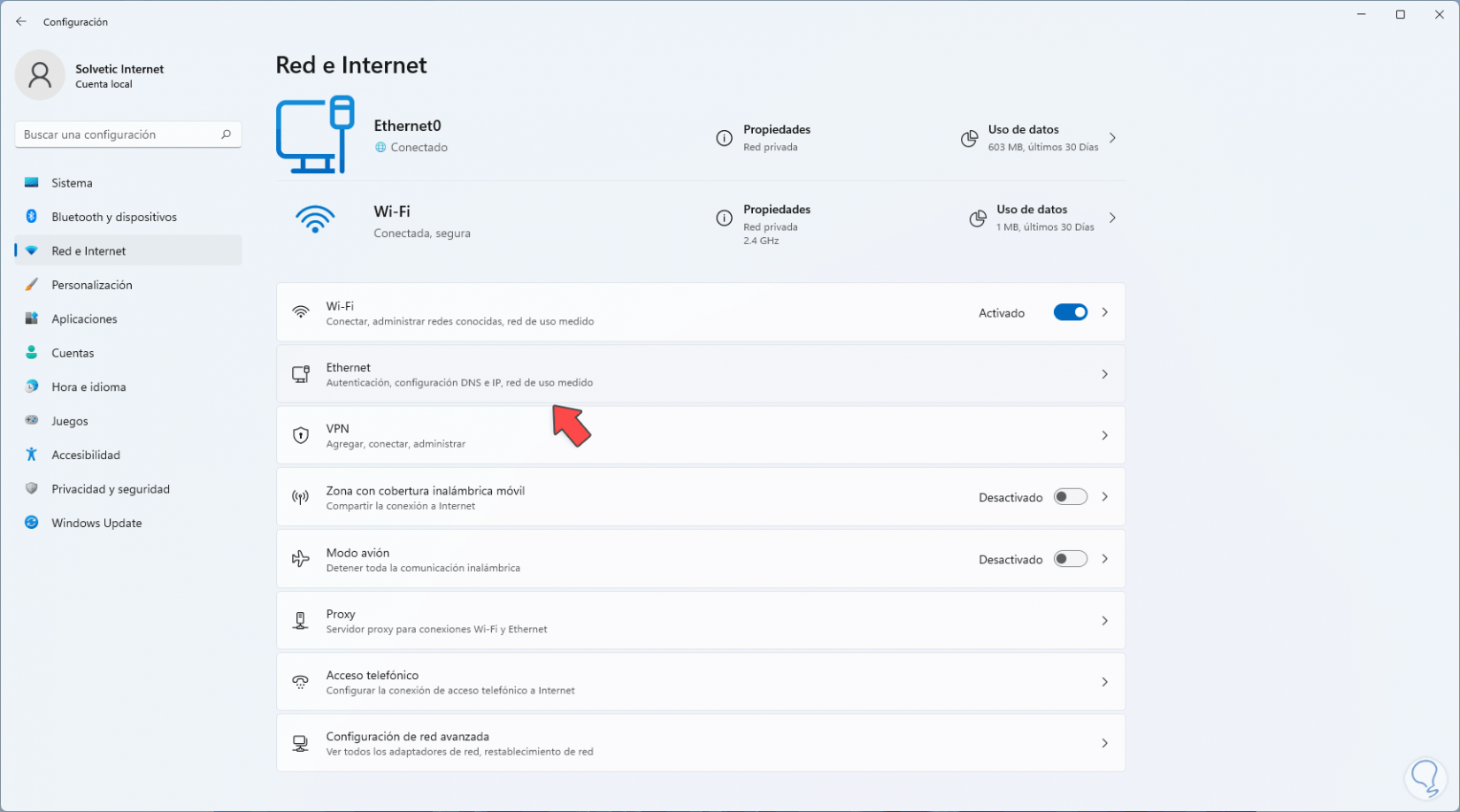Viewport: 1460px width, 812px height.
Task: Click the Acceso telefónico dial-up icon
Action: point(301,682)
